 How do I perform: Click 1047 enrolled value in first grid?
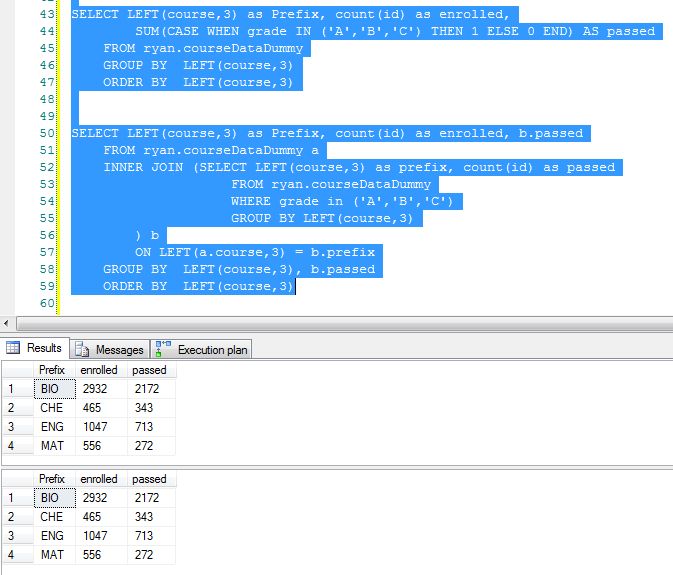[x=101, y=427]
